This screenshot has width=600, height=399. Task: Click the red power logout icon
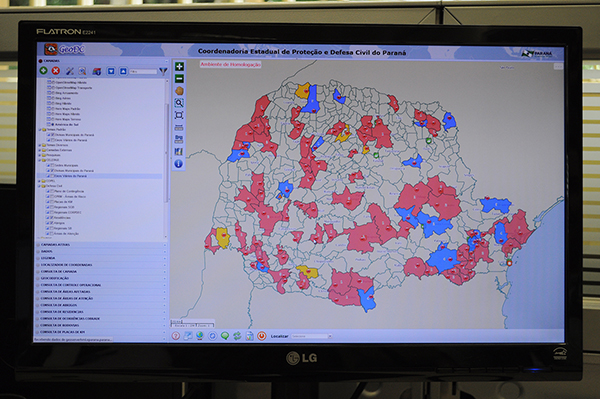[262, 336]
